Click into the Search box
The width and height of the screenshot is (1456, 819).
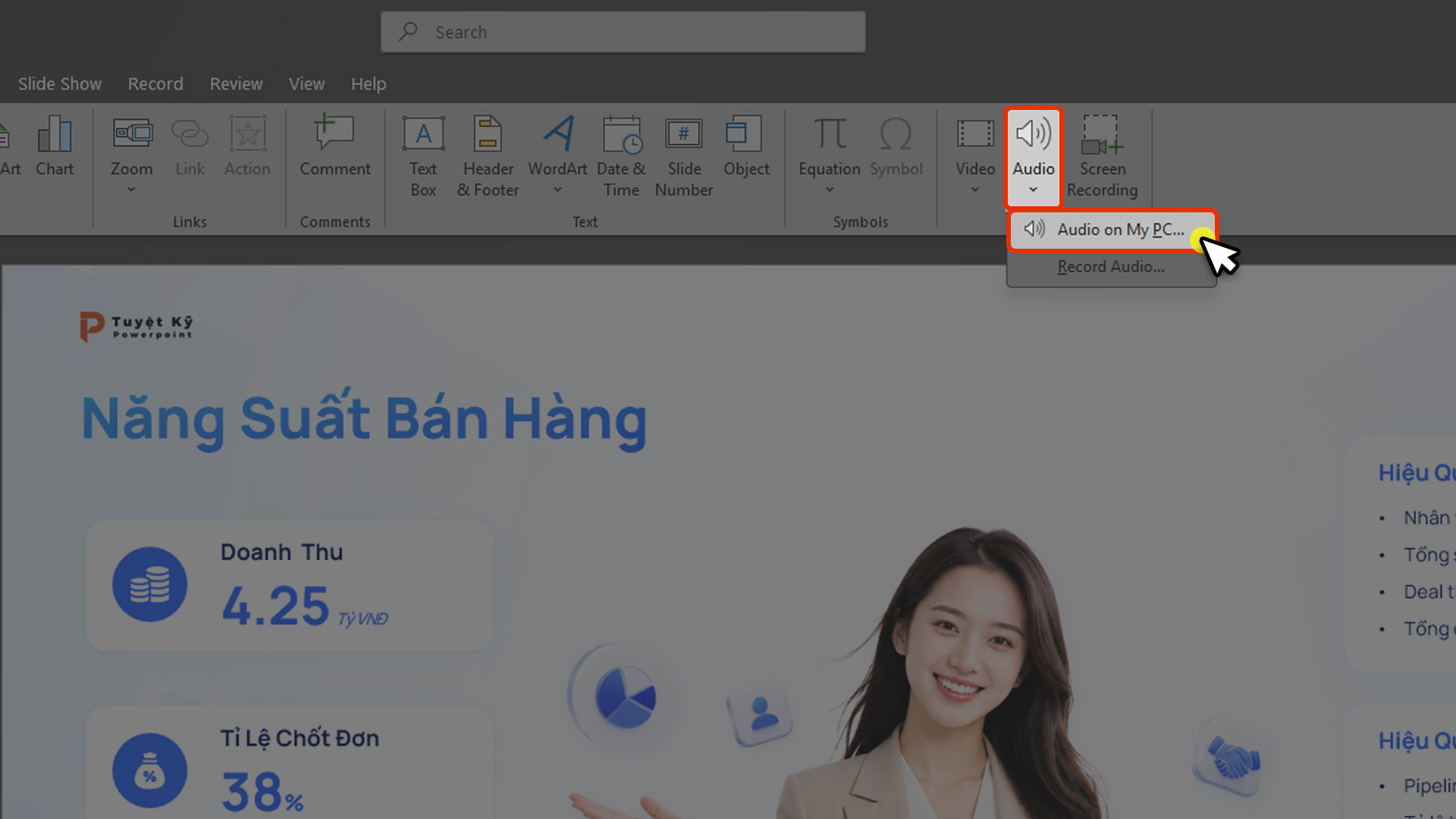pyautogui.click(x=623, y=32)
